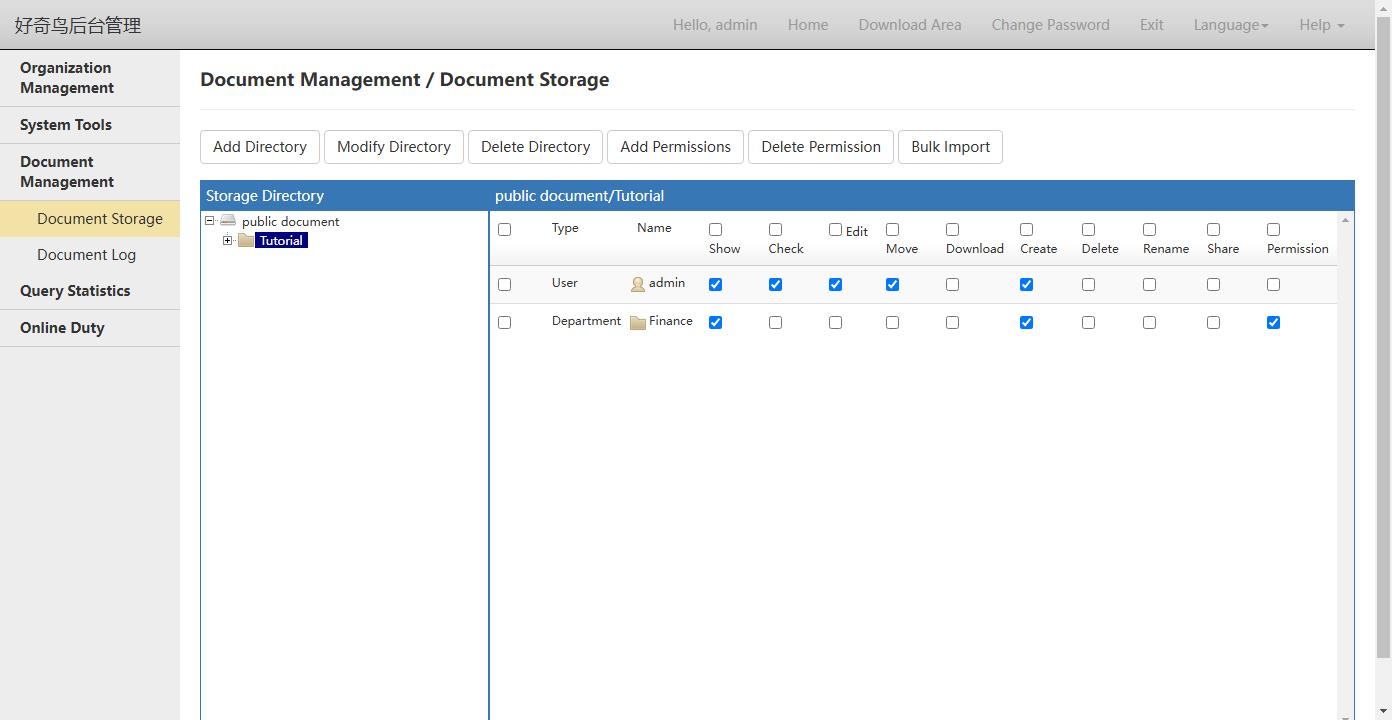Toggle the Edit column header checkbox
This screenshot has width=1392, height=720.
pos(835,230)
